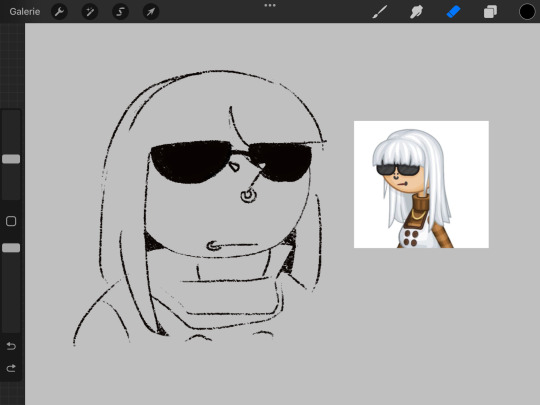Image resolution: width=540 pixels, height=405 pixels.
Task: Activate the Selection S-shaped tool
Action: [120, 12]
